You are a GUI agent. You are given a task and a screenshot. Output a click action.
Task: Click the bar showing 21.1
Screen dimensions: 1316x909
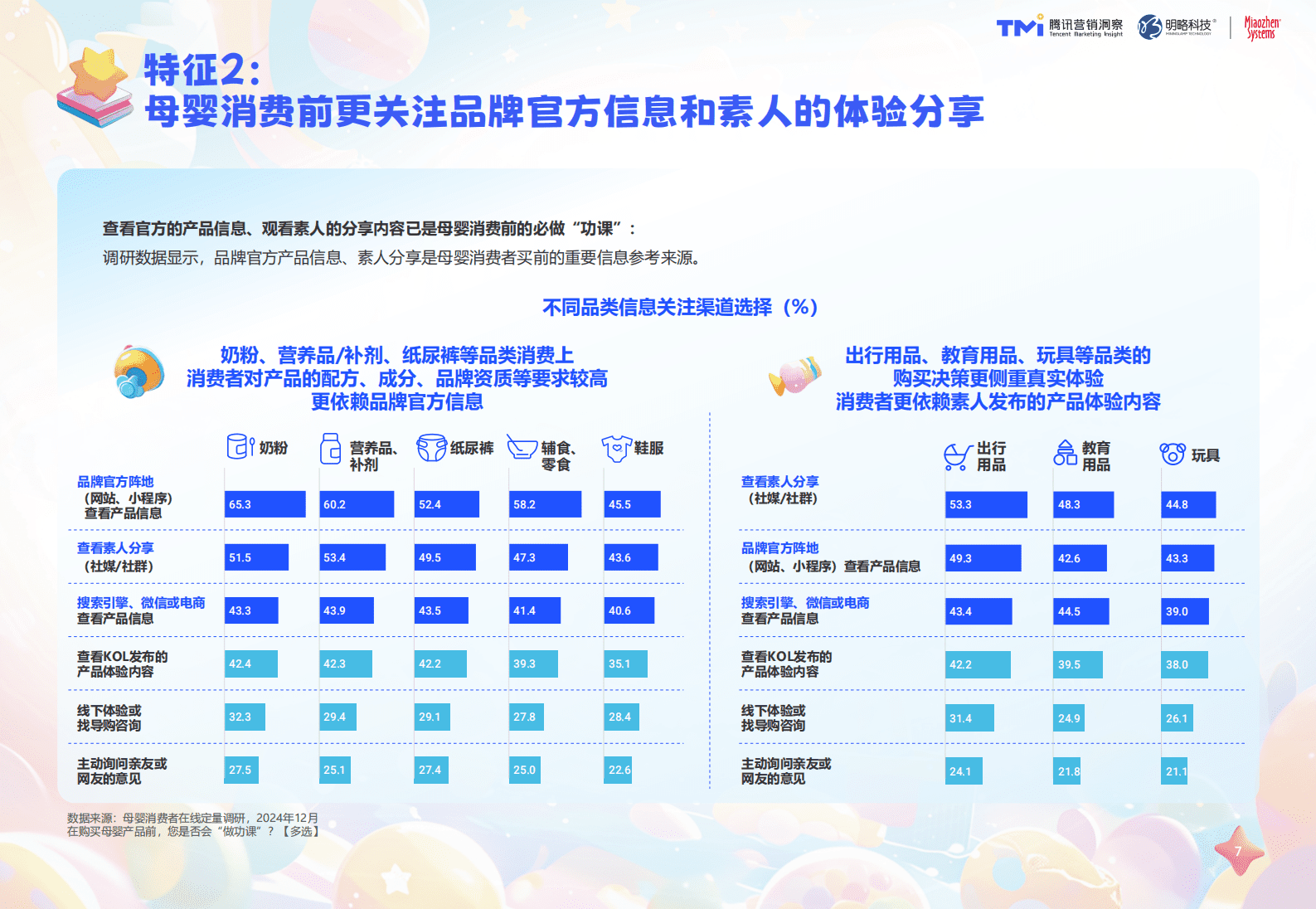pos(1174,771)
